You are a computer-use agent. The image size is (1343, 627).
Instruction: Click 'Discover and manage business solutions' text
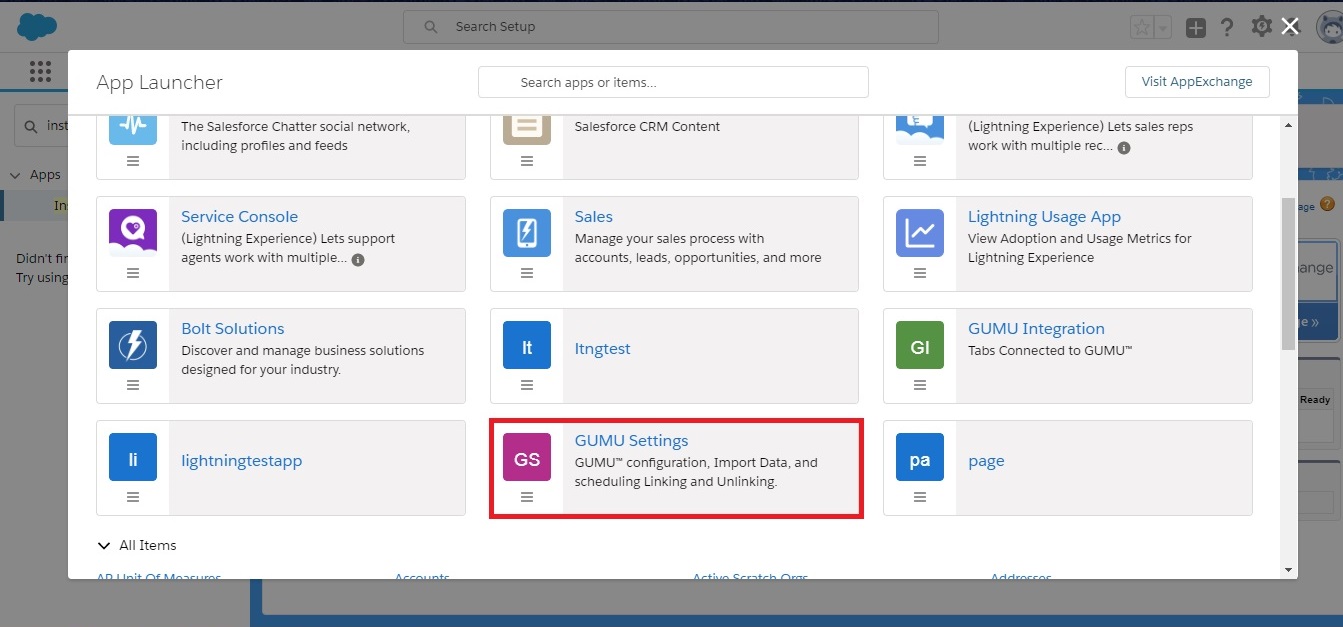(303, 350)
